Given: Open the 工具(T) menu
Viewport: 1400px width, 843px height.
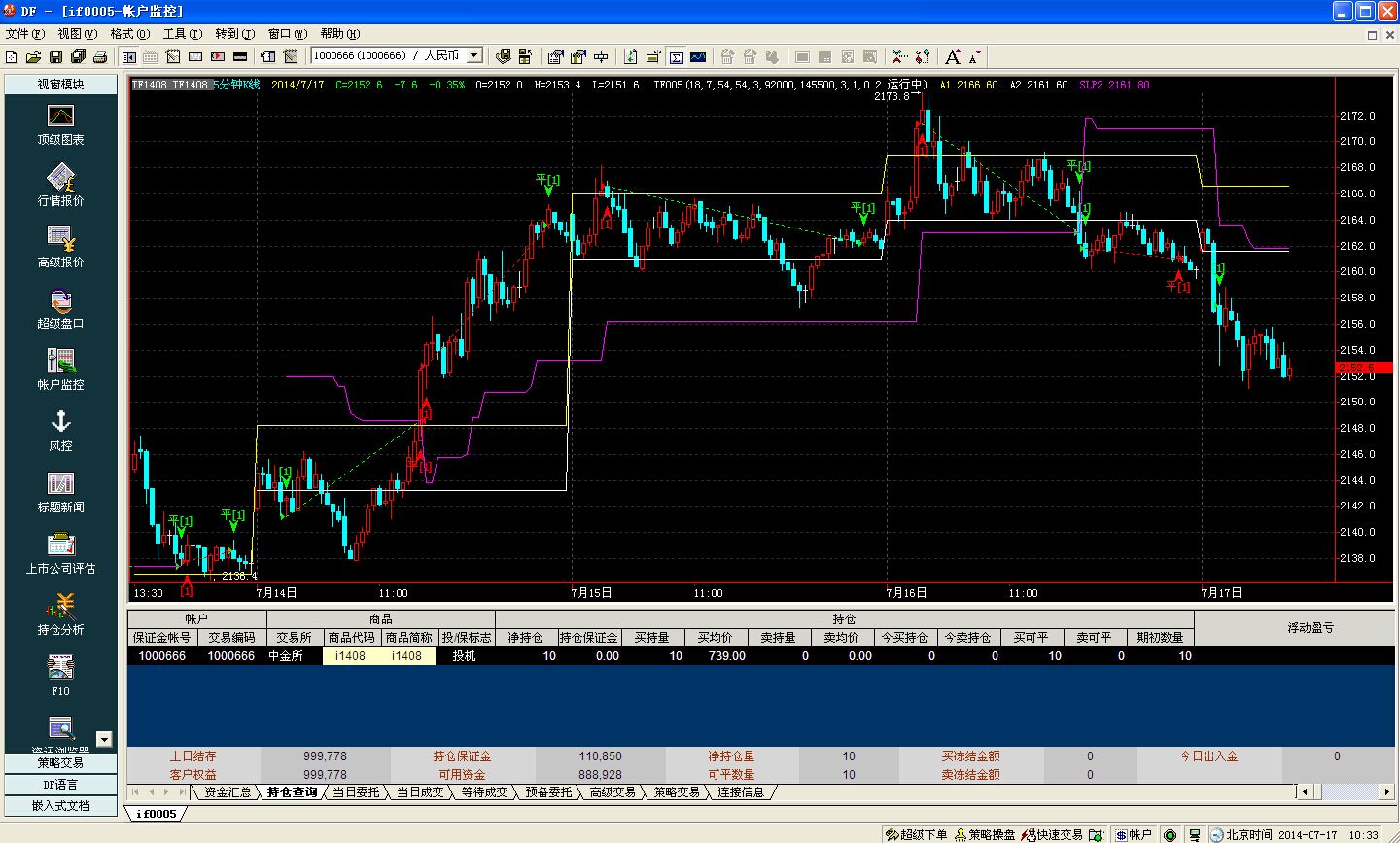Looking at the screenshot, I should [x=182, y=34].
